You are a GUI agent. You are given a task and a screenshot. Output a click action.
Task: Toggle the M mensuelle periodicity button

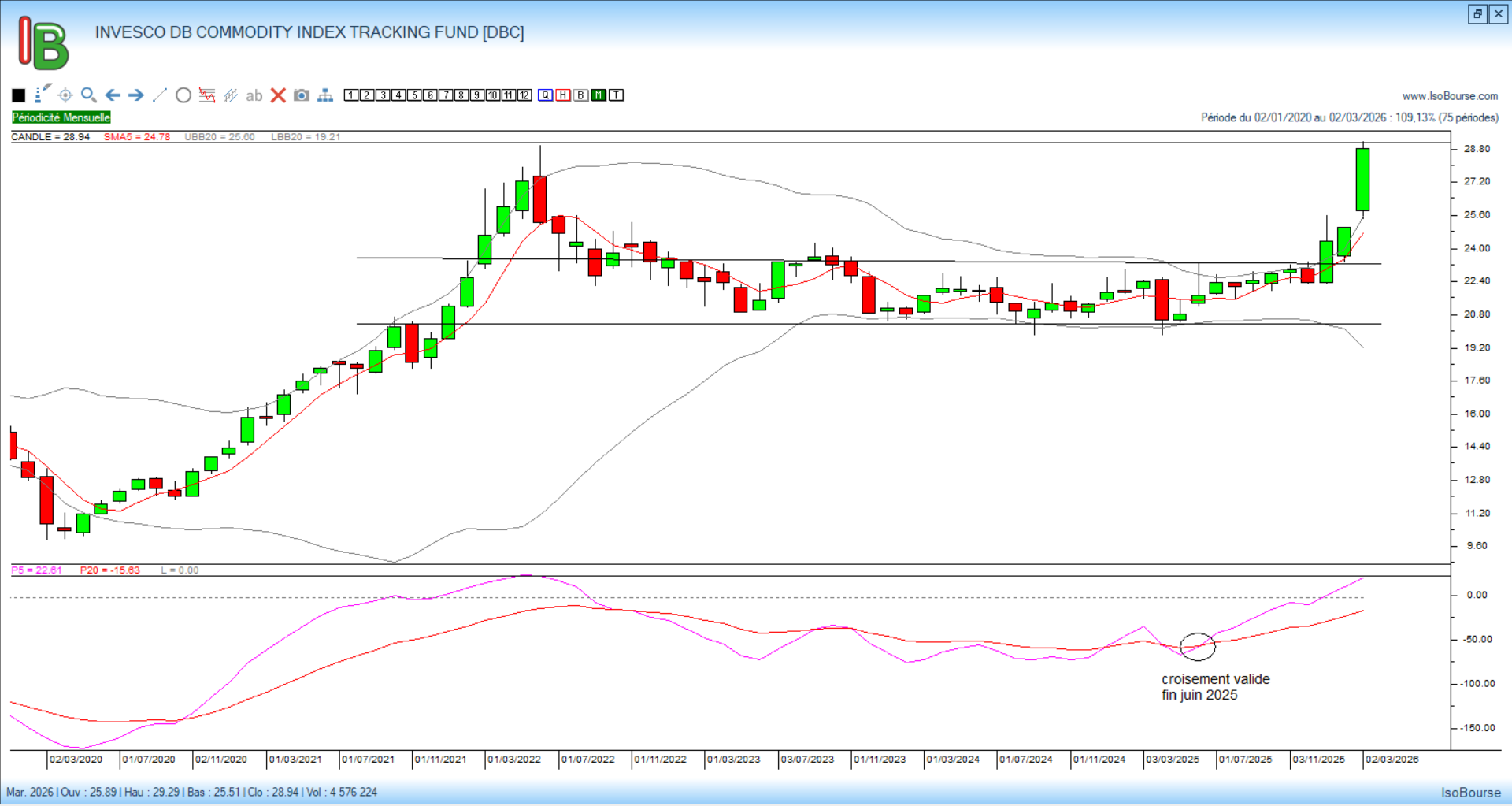598,95
